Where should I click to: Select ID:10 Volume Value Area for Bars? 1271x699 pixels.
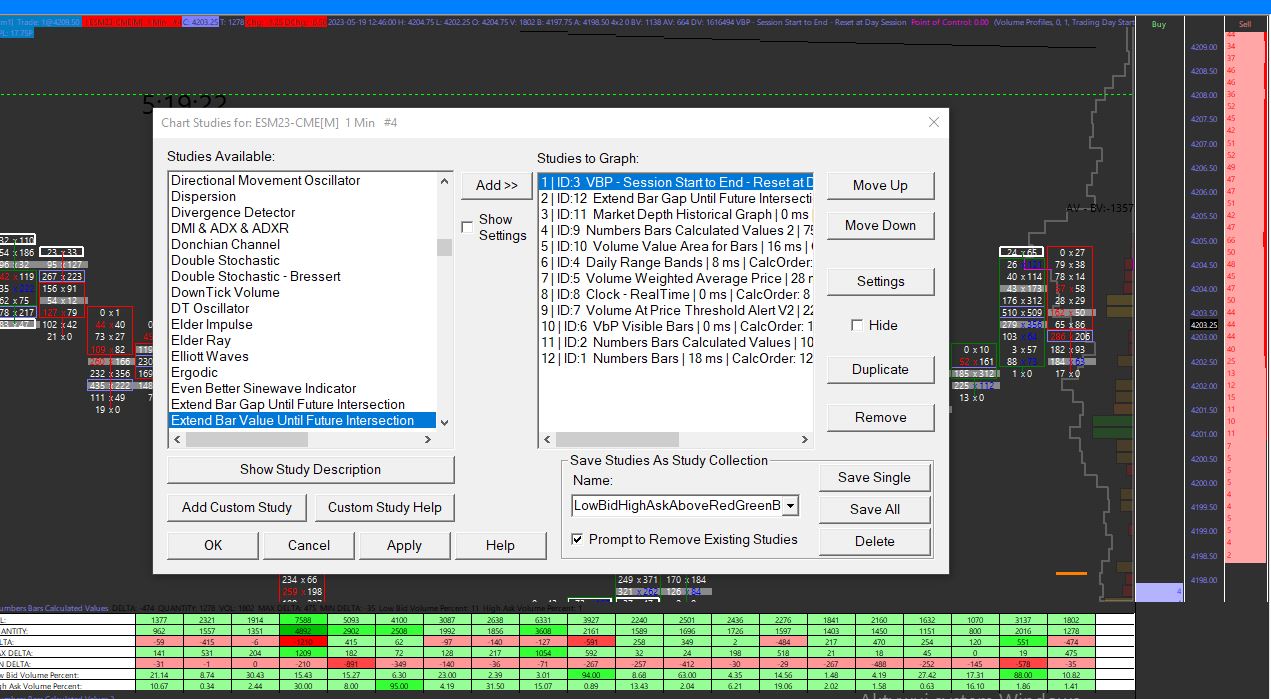(676, 246)
